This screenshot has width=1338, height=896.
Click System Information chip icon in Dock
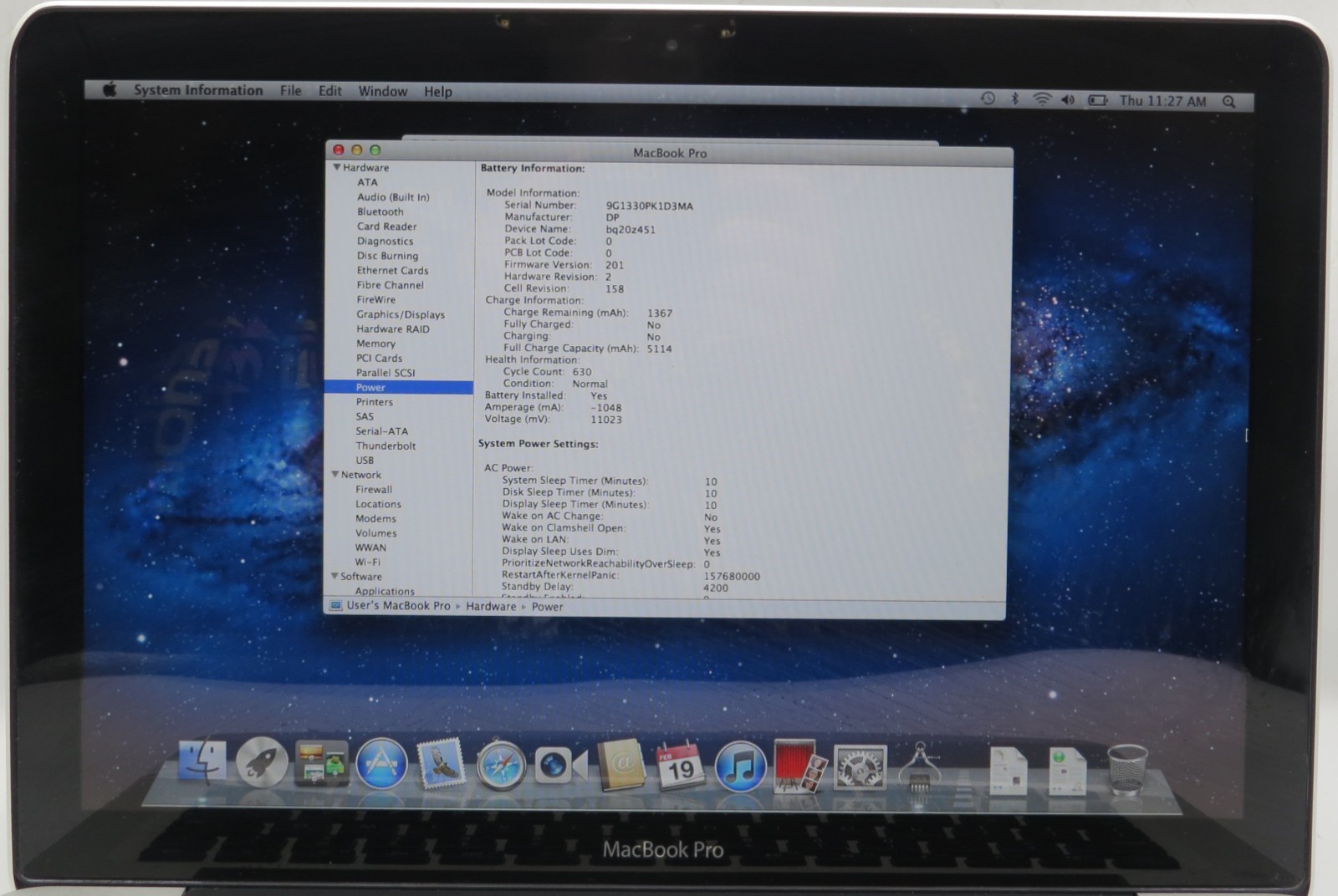(x=919, y=766)
